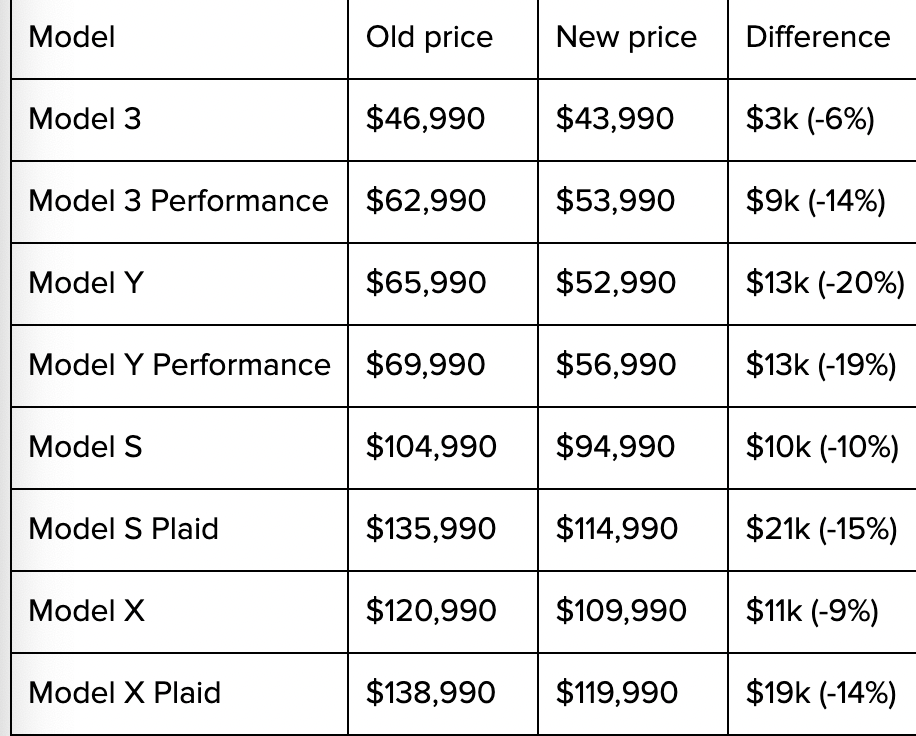The width and height of the screenshot is (916, 736).
Task: Click the New price column header
Action: 626,37
